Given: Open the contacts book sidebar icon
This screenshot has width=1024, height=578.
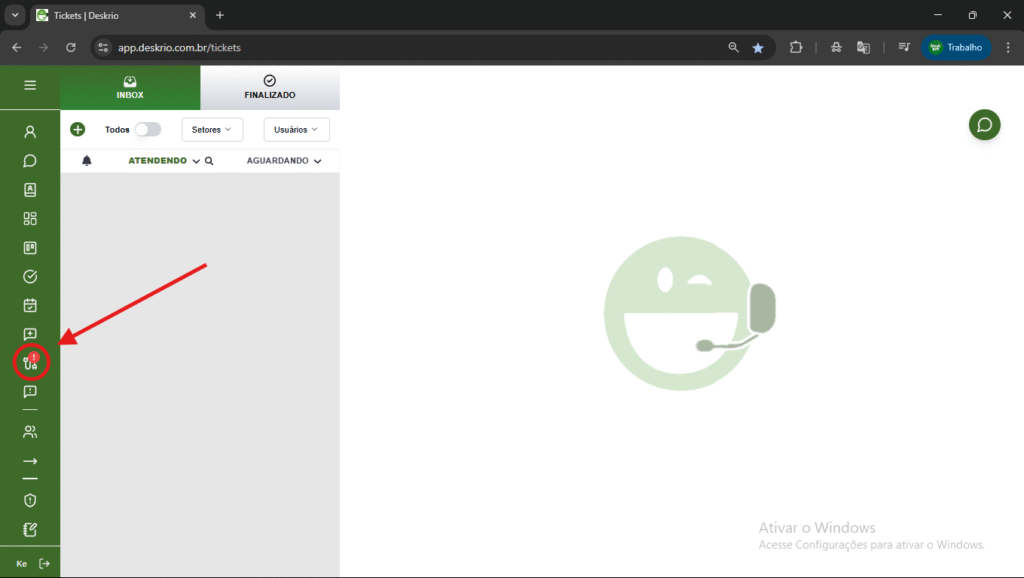Looking at the screenshot, I should (x=30, y=189).
